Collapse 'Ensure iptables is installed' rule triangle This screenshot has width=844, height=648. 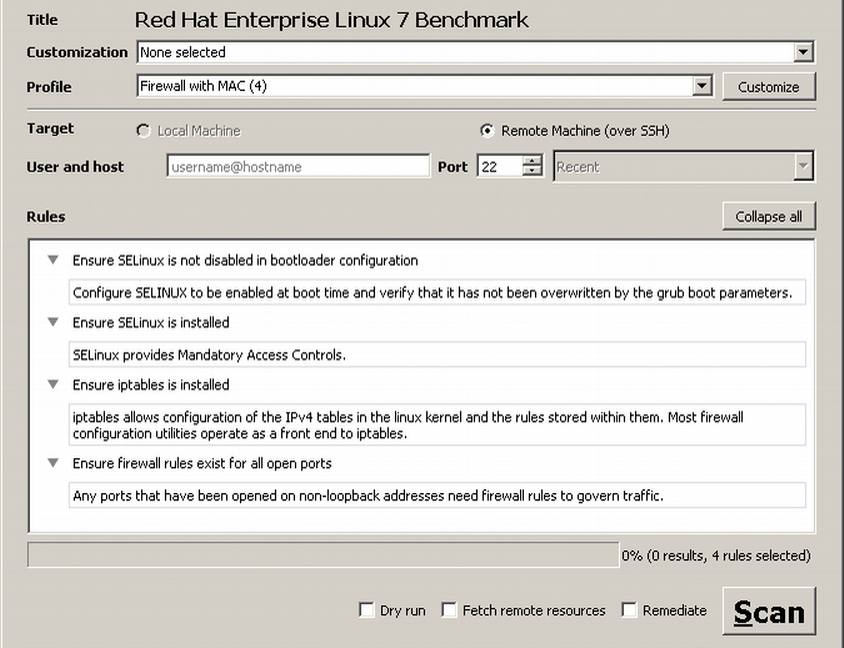(53, 385)
